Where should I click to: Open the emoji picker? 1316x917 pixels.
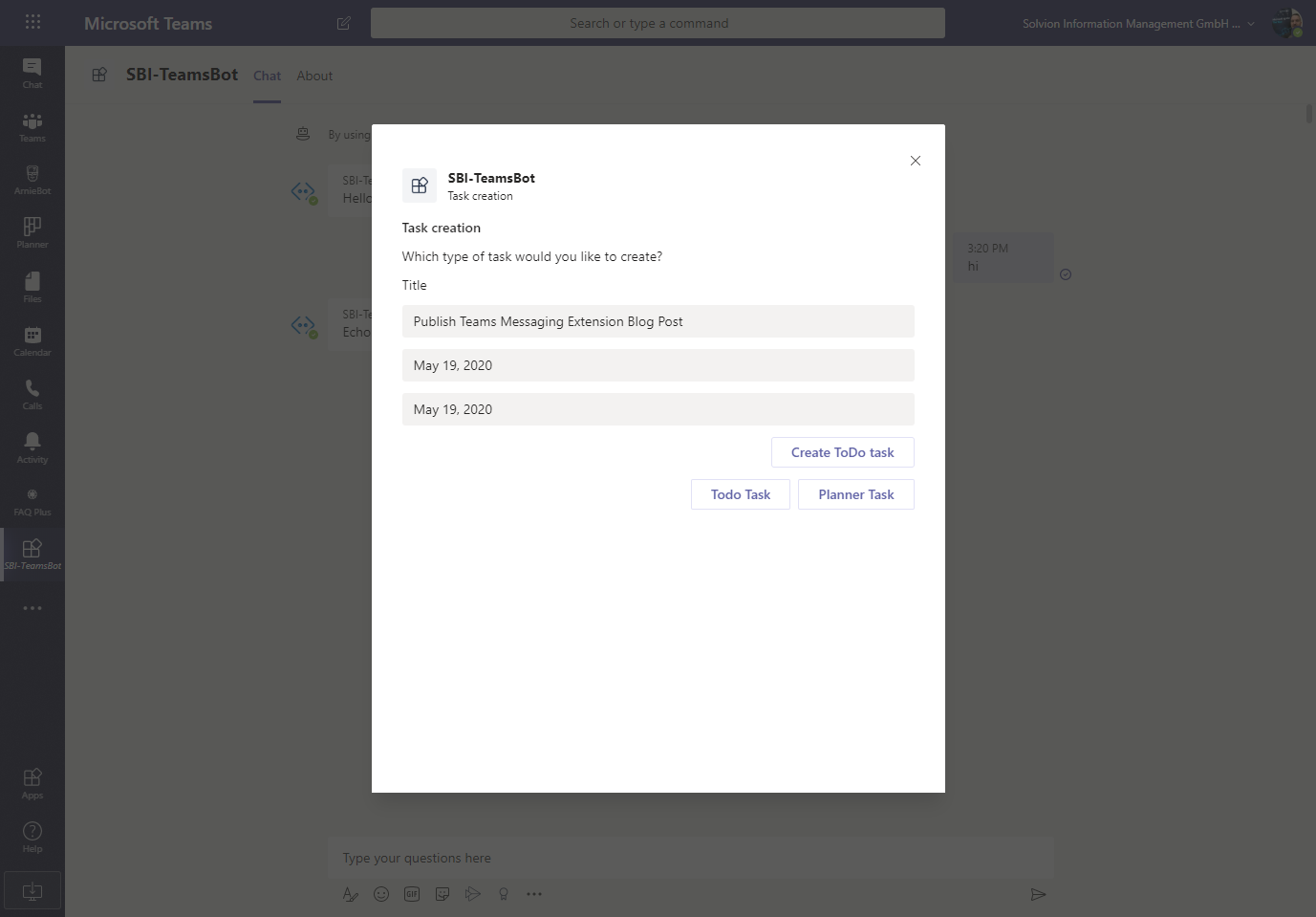tap(381, 894)
